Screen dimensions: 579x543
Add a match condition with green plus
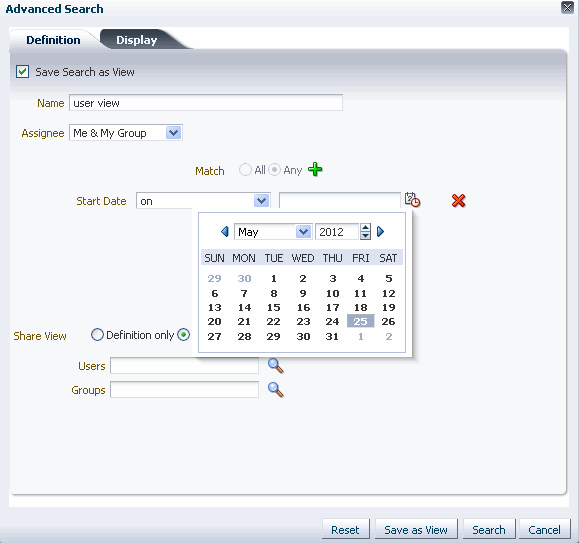[315, 169]
